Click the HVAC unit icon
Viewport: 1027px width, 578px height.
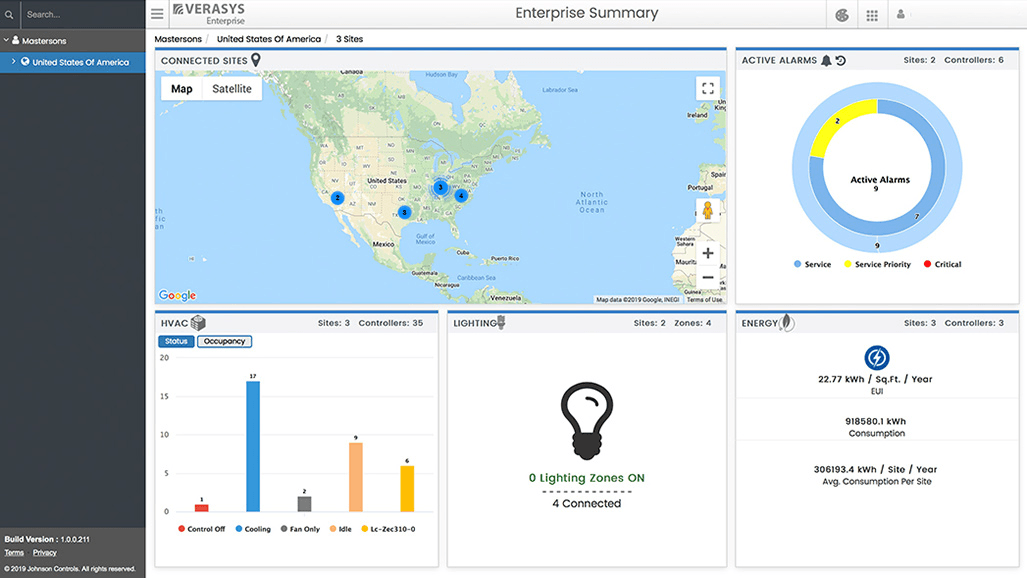click(x=198, y=323)
